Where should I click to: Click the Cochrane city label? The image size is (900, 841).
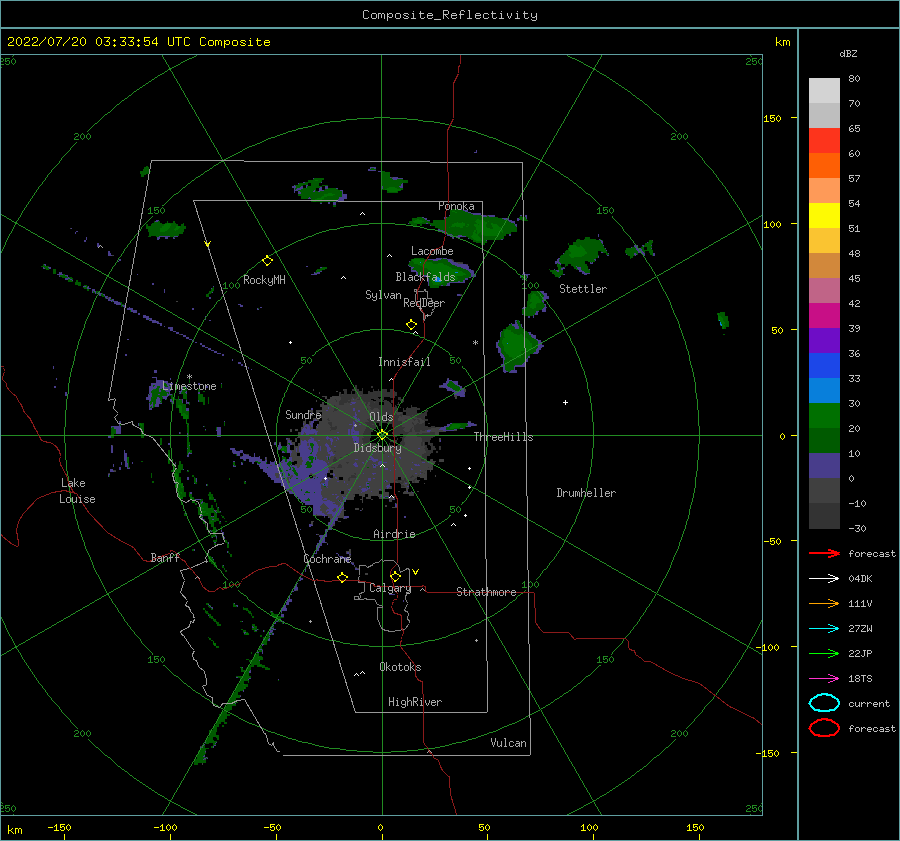(327, 559)
